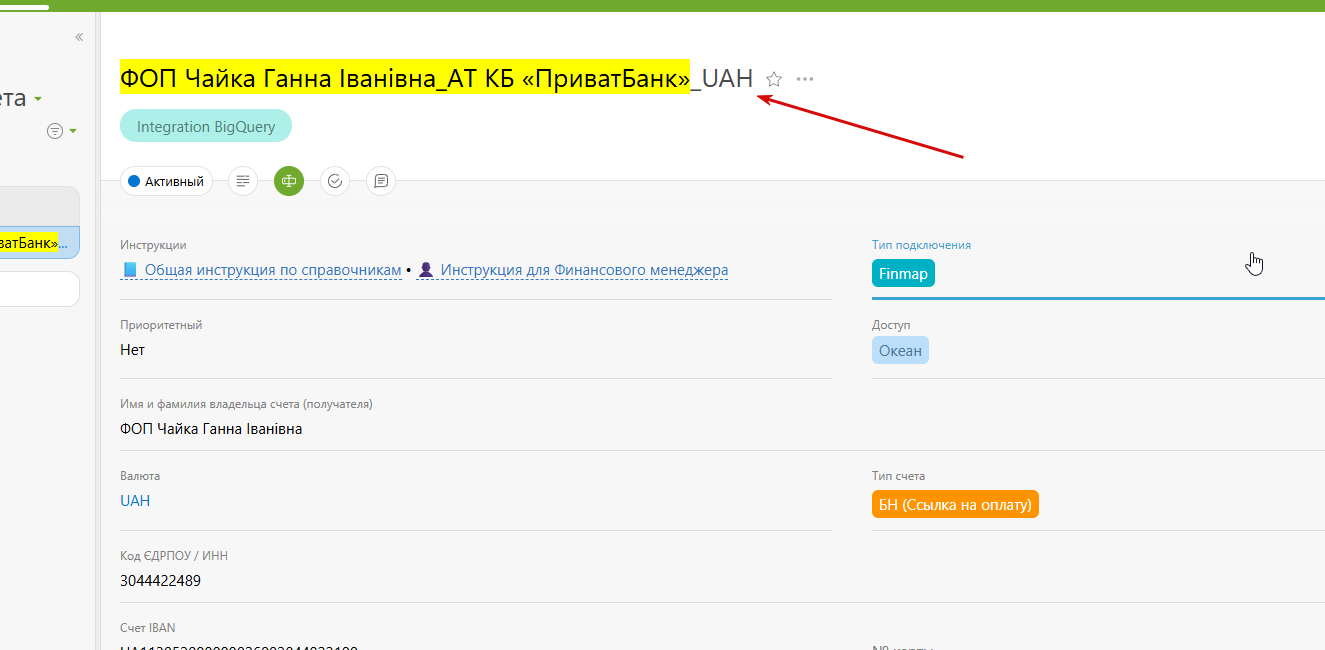The image size is (1325, 650).
Task: Click the blue book icon before instruction
Action: [130, 270]
